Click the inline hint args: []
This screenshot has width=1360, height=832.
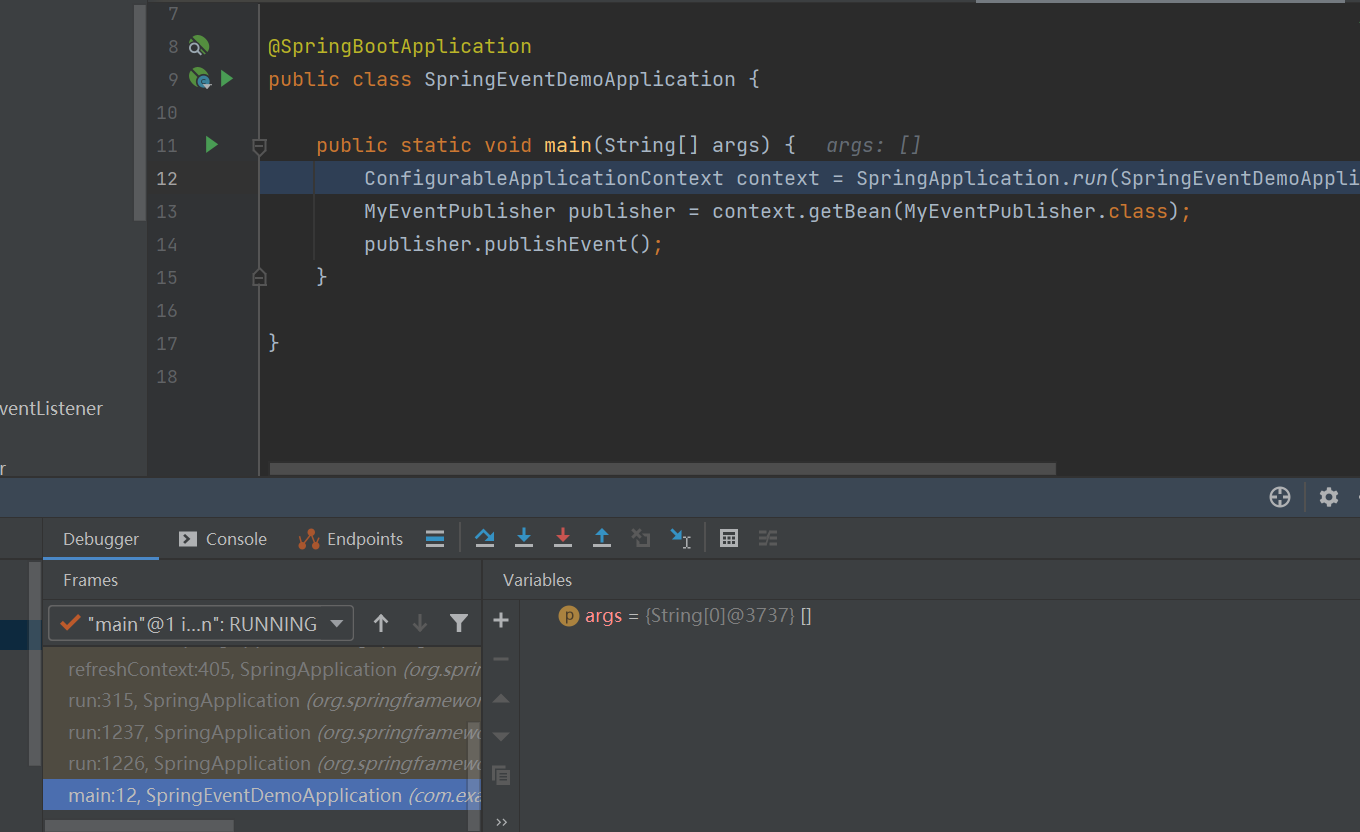point(873,146)
